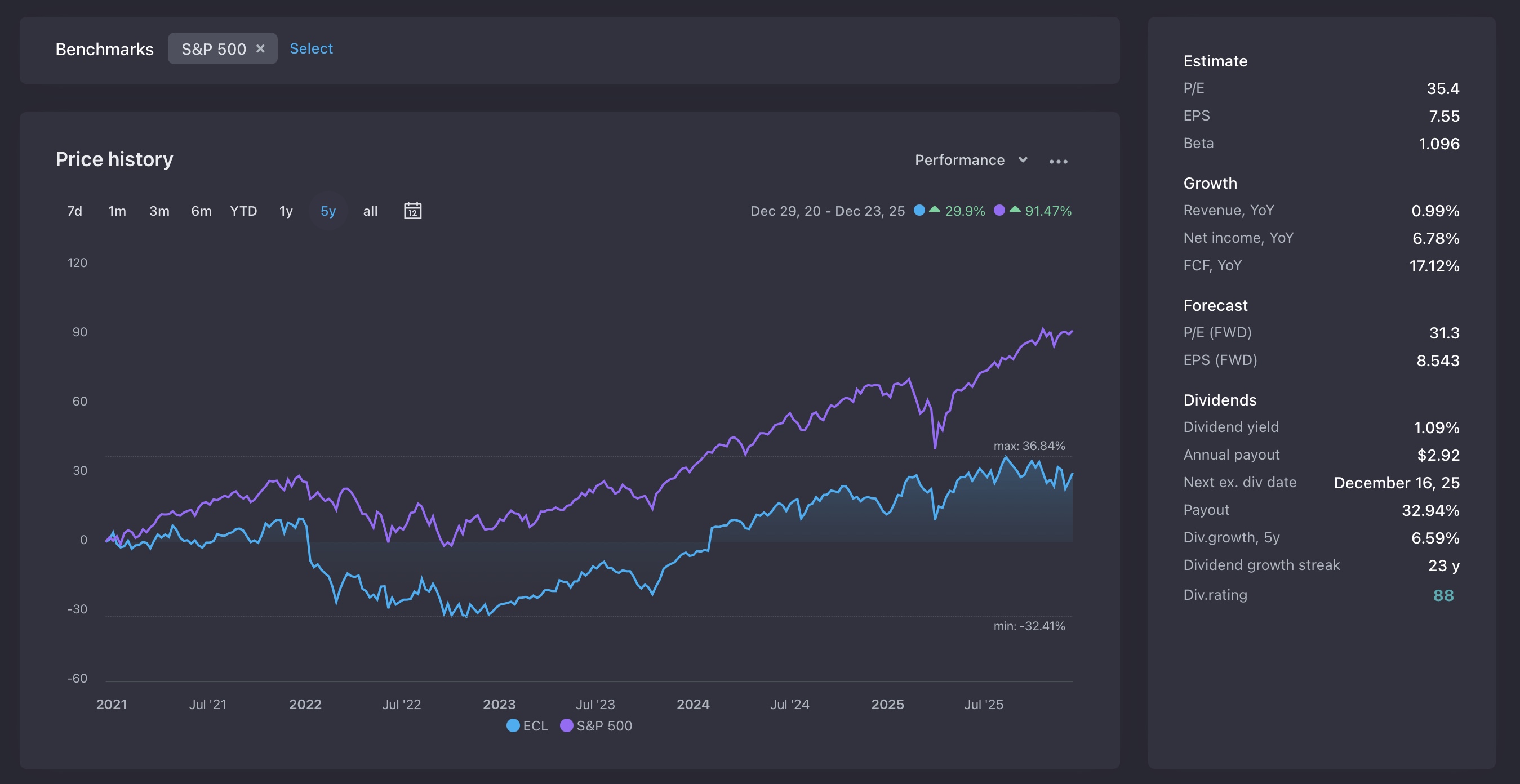Click the Div.rating value 88
This screenshot has height=784, width=1520.
1443,595
